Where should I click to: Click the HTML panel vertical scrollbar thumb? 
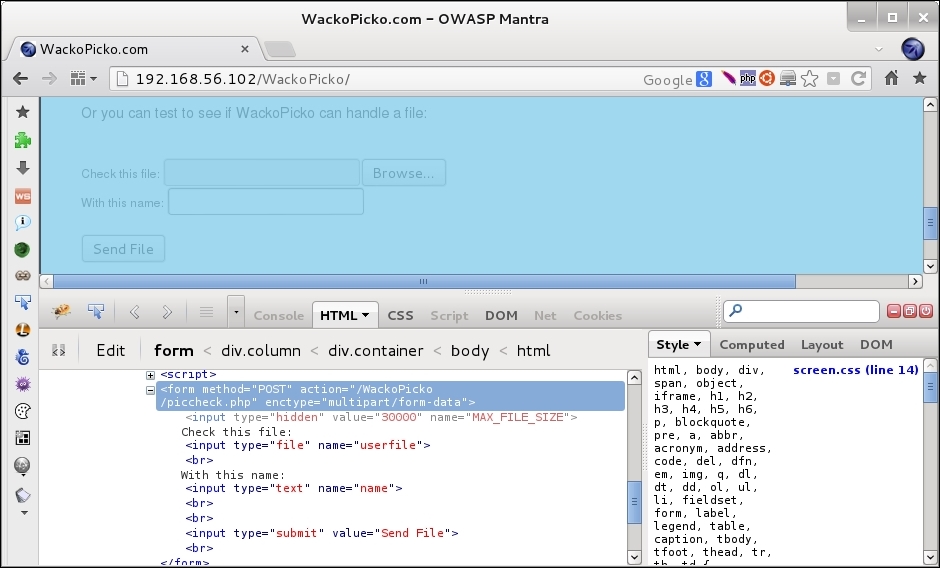point(634,501)
